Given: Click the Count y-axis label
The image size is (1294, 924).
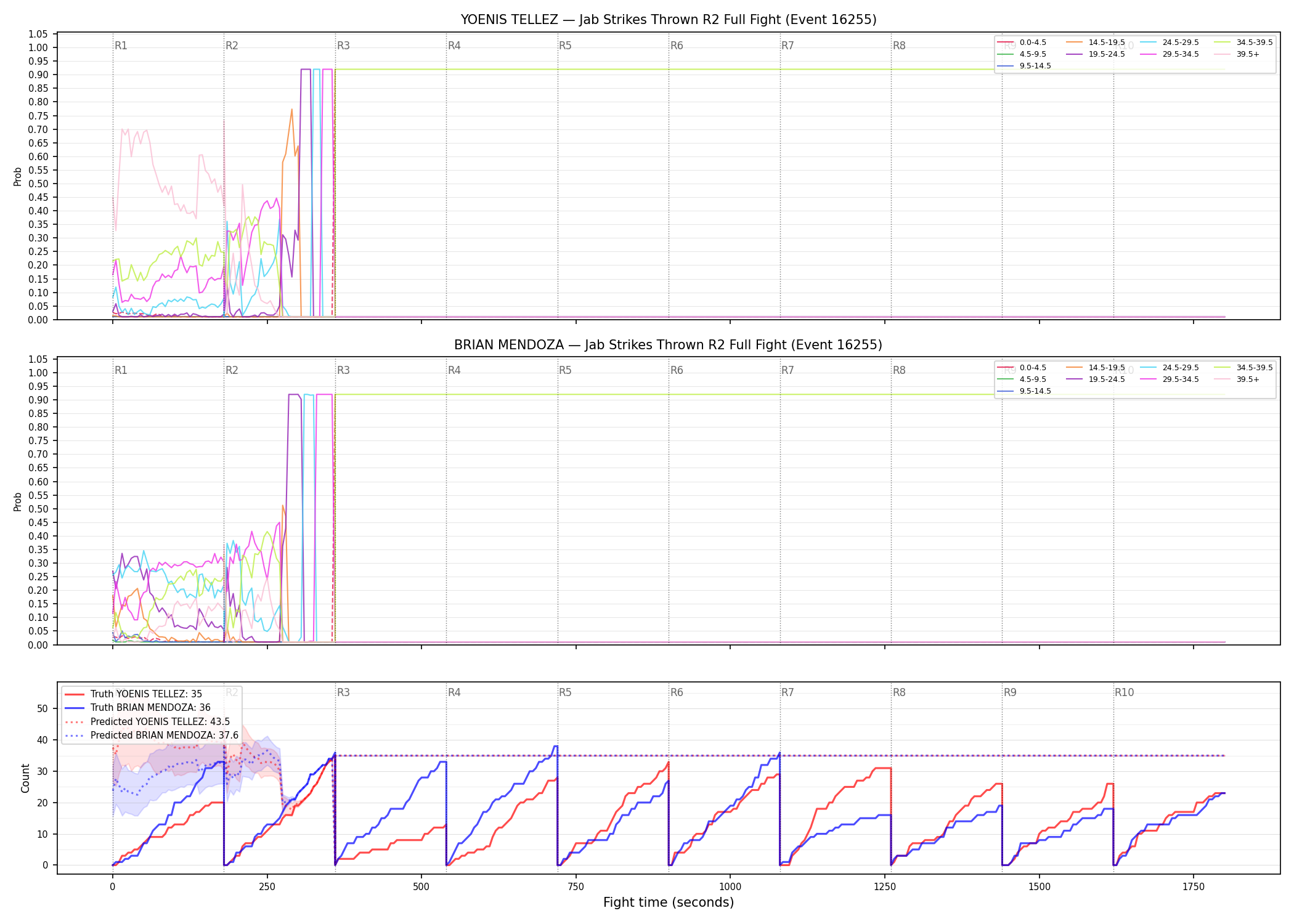Looking at the screenshot, I should click(25, 778).
